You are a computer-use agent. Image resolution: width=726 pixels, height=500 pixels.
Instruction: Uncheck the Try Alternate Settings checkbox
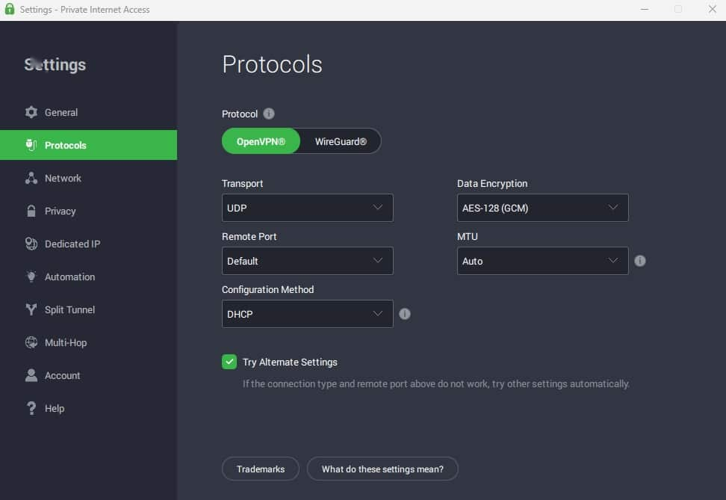coord(229,362)
